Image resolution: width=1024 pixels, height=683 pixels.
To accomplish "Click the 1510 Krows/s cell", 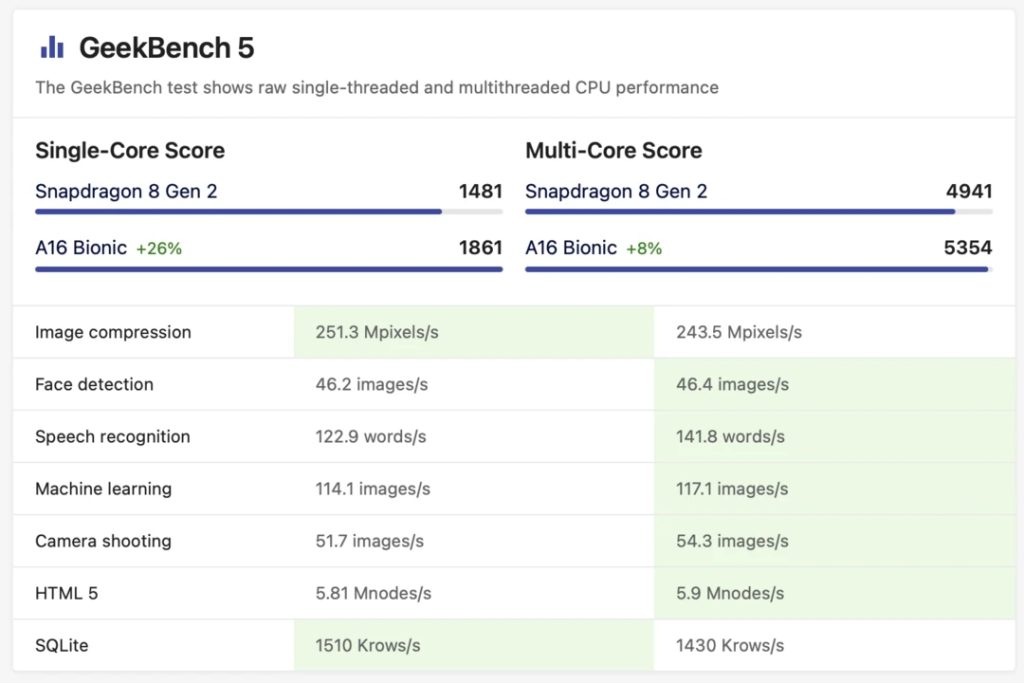I will point(474,645).
